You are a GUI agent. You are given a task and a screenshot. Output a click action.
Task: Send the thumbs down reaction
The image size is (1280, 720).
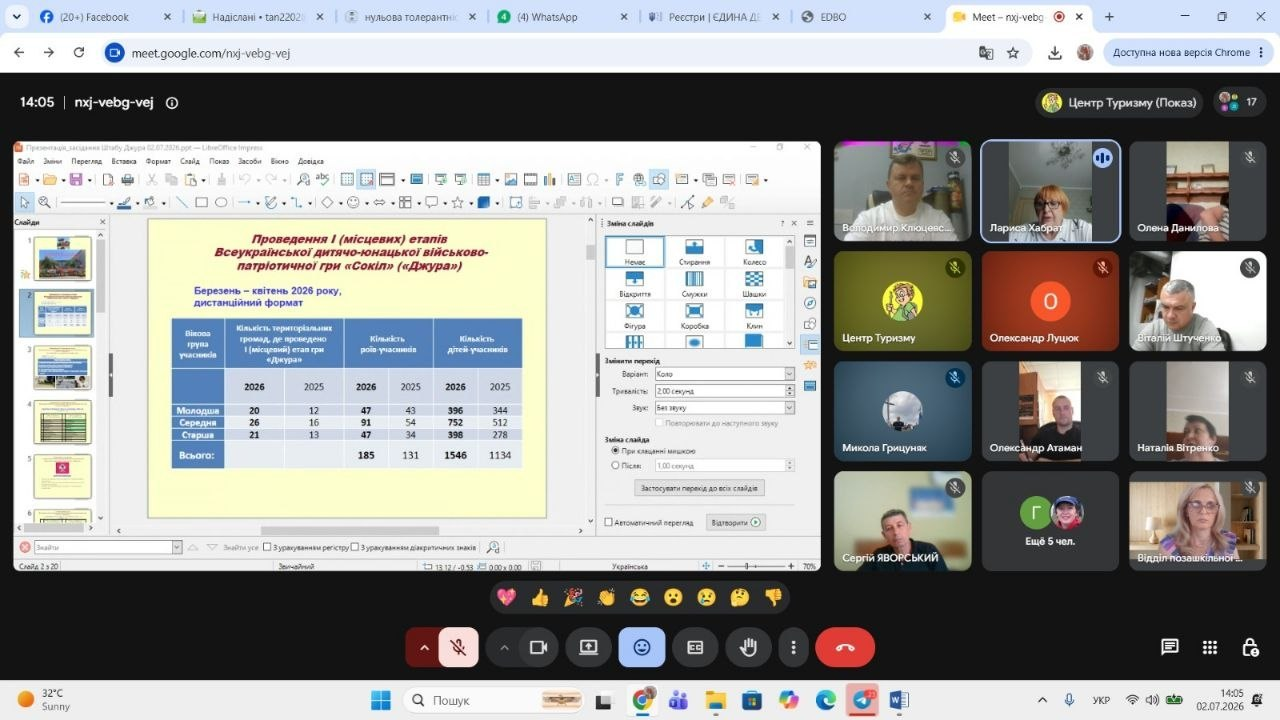(x=772, y=597)
